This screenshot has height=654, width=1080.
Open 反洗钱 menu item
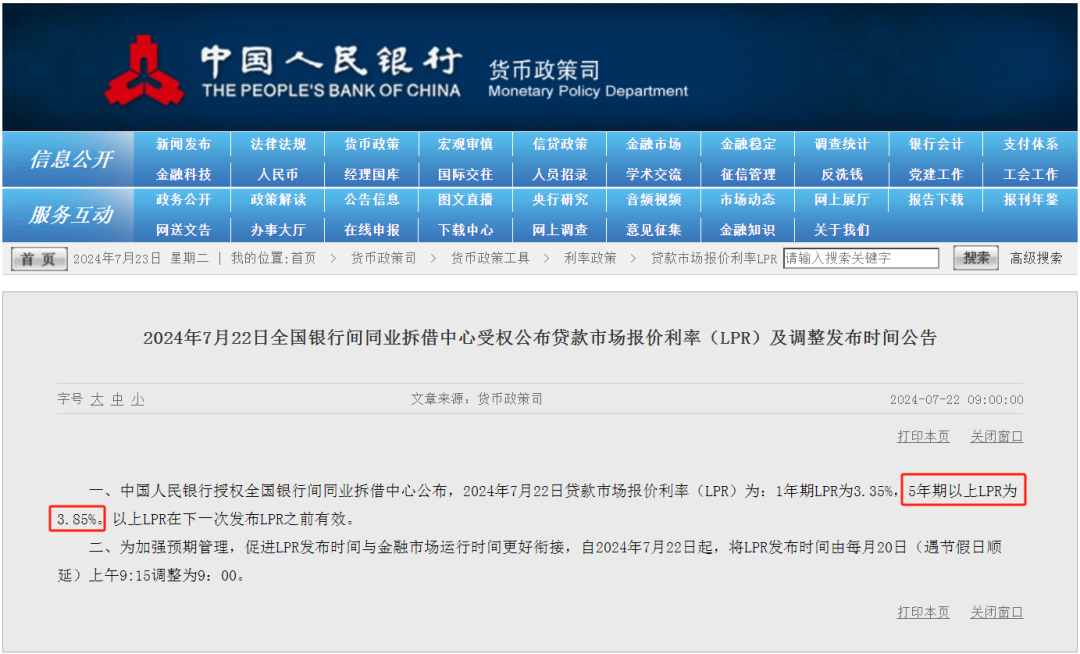click(842, 175)
